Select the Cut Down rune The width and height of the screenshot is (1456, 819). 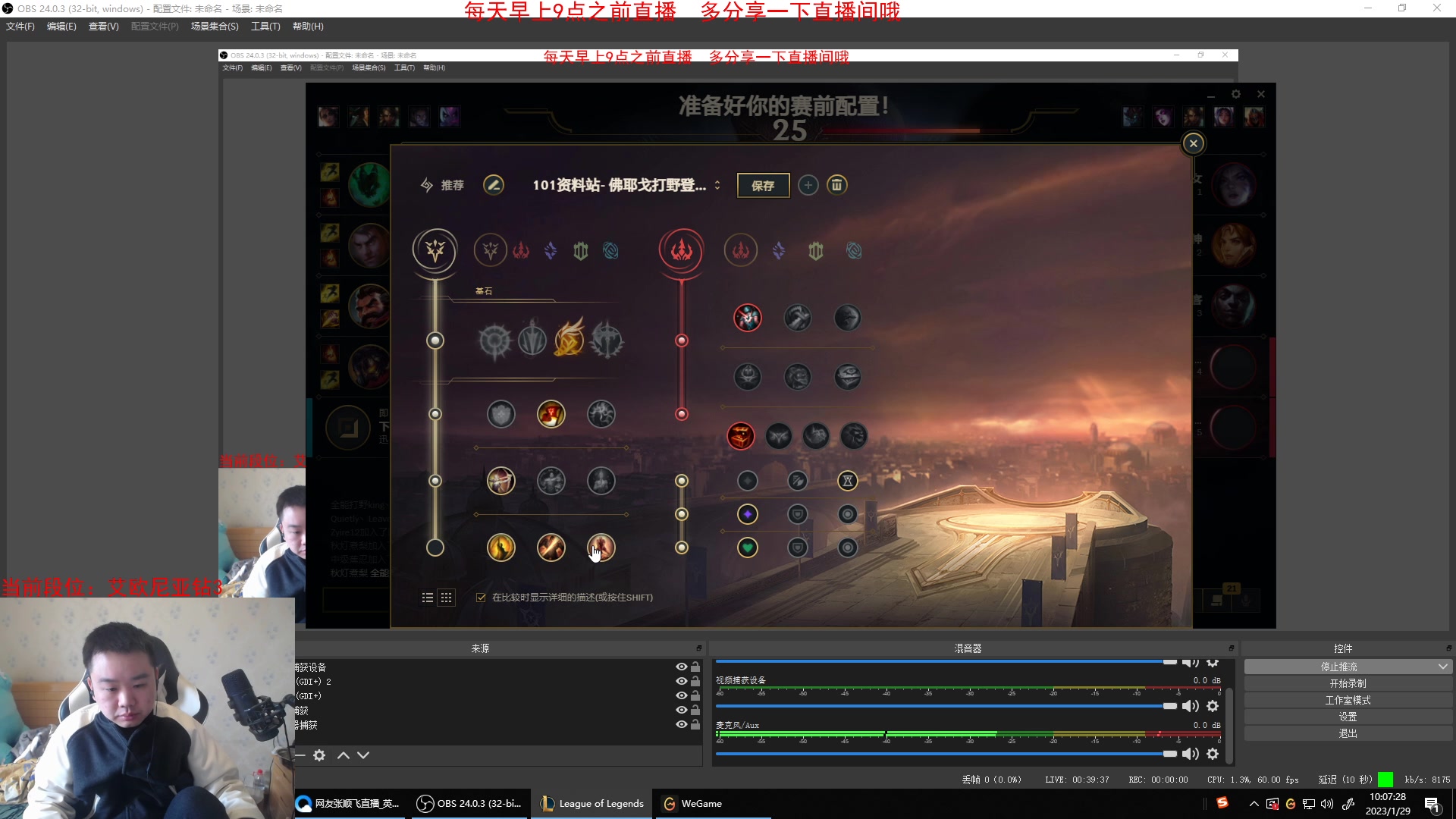[551, 548]
